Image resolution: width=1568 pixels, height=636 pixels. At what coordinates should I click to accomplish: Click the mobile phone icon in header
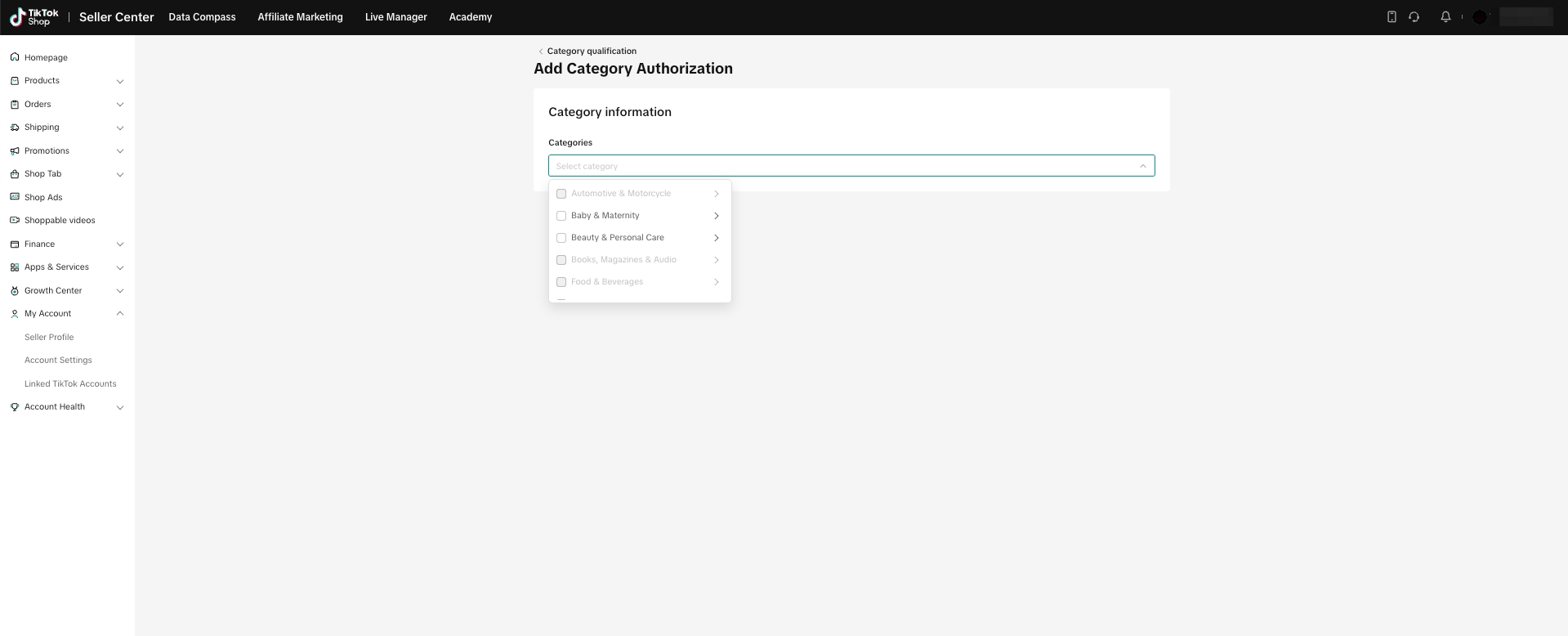coord(1392,17)
